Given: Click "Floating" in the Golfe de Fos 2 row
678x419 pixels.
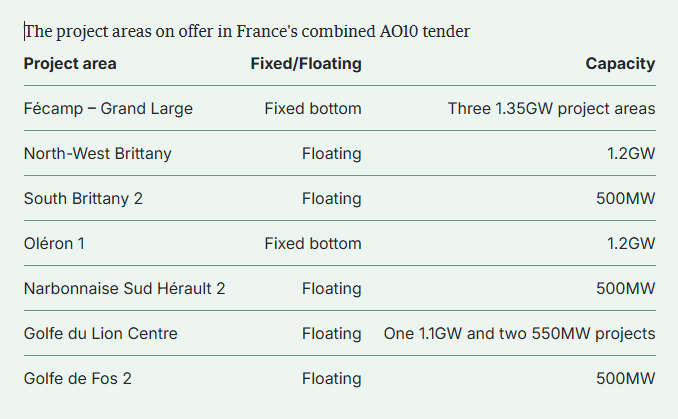Looking at the screenshot, I should point(331,378).
